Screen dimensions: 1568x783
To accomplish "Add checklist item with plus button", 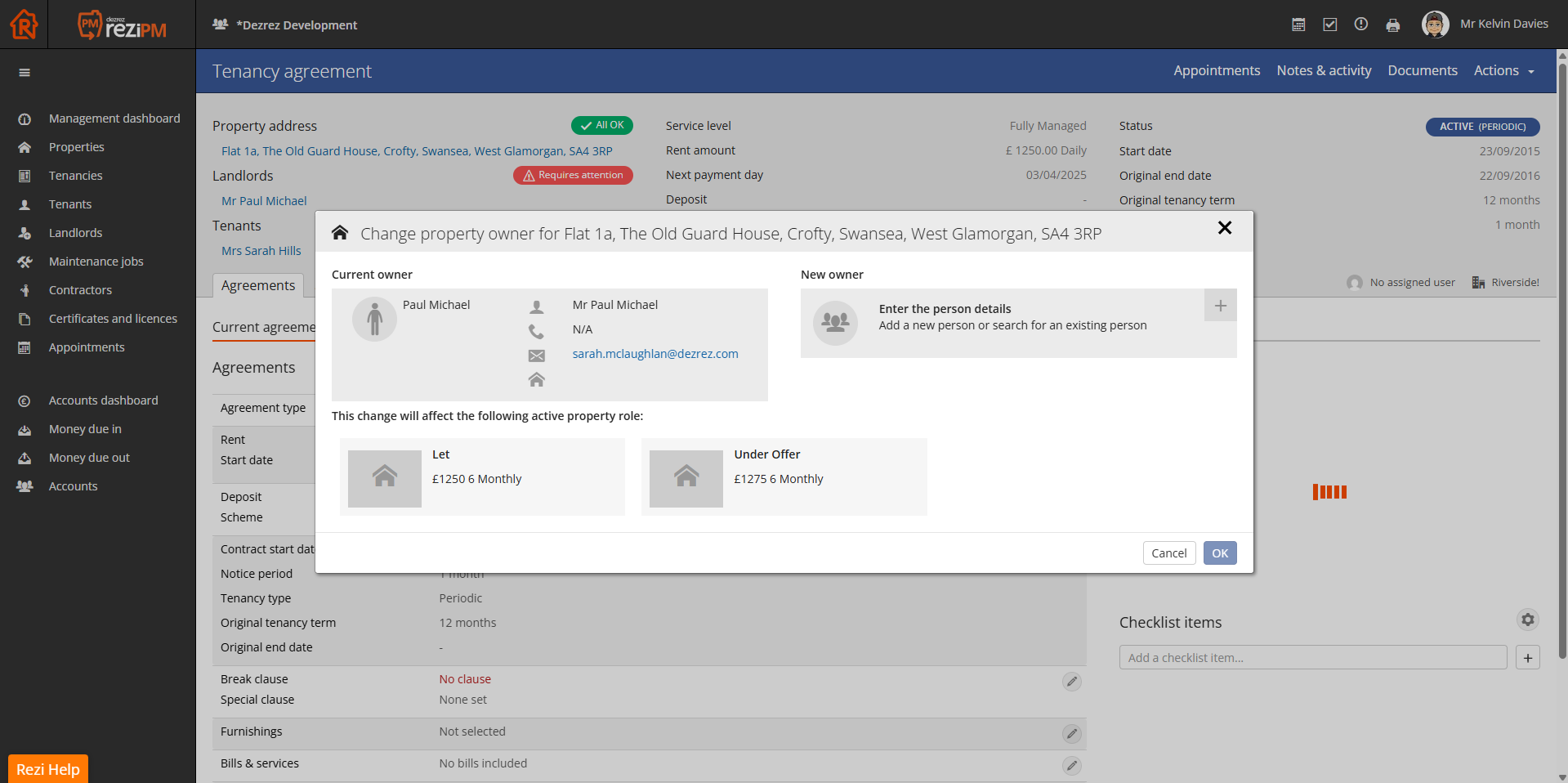I will click(x=1528, y=658).
